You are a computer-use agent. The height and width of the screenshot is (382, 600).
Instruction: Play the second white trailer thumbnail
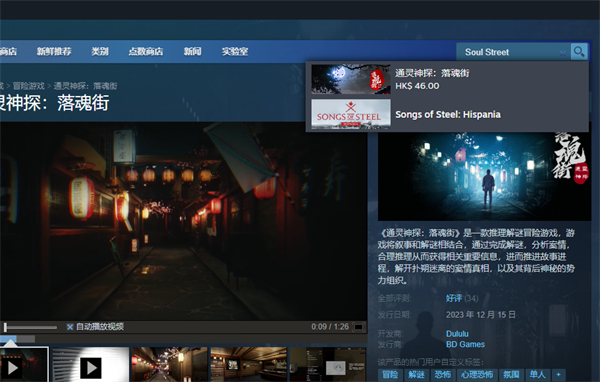pyautogui.click(x=90, y=365)
